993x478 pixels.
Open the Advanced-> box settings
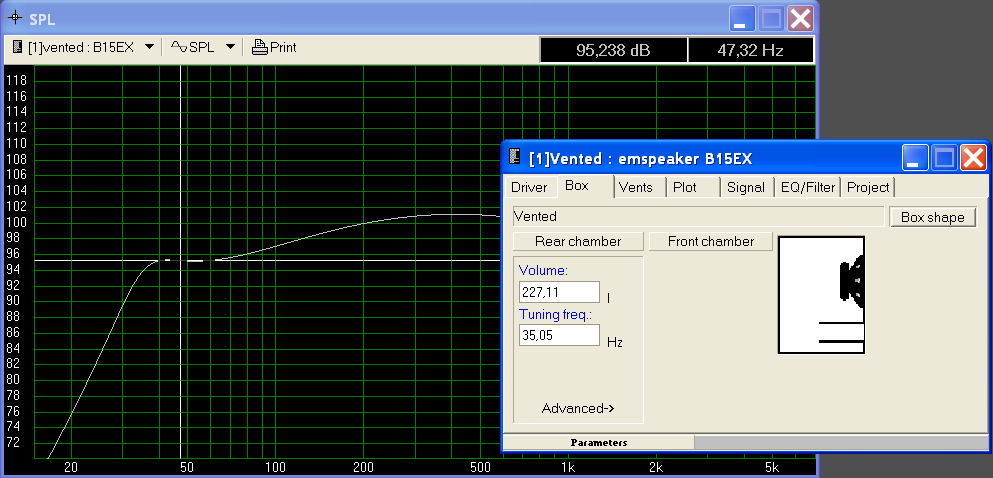[x=578, y=408]
